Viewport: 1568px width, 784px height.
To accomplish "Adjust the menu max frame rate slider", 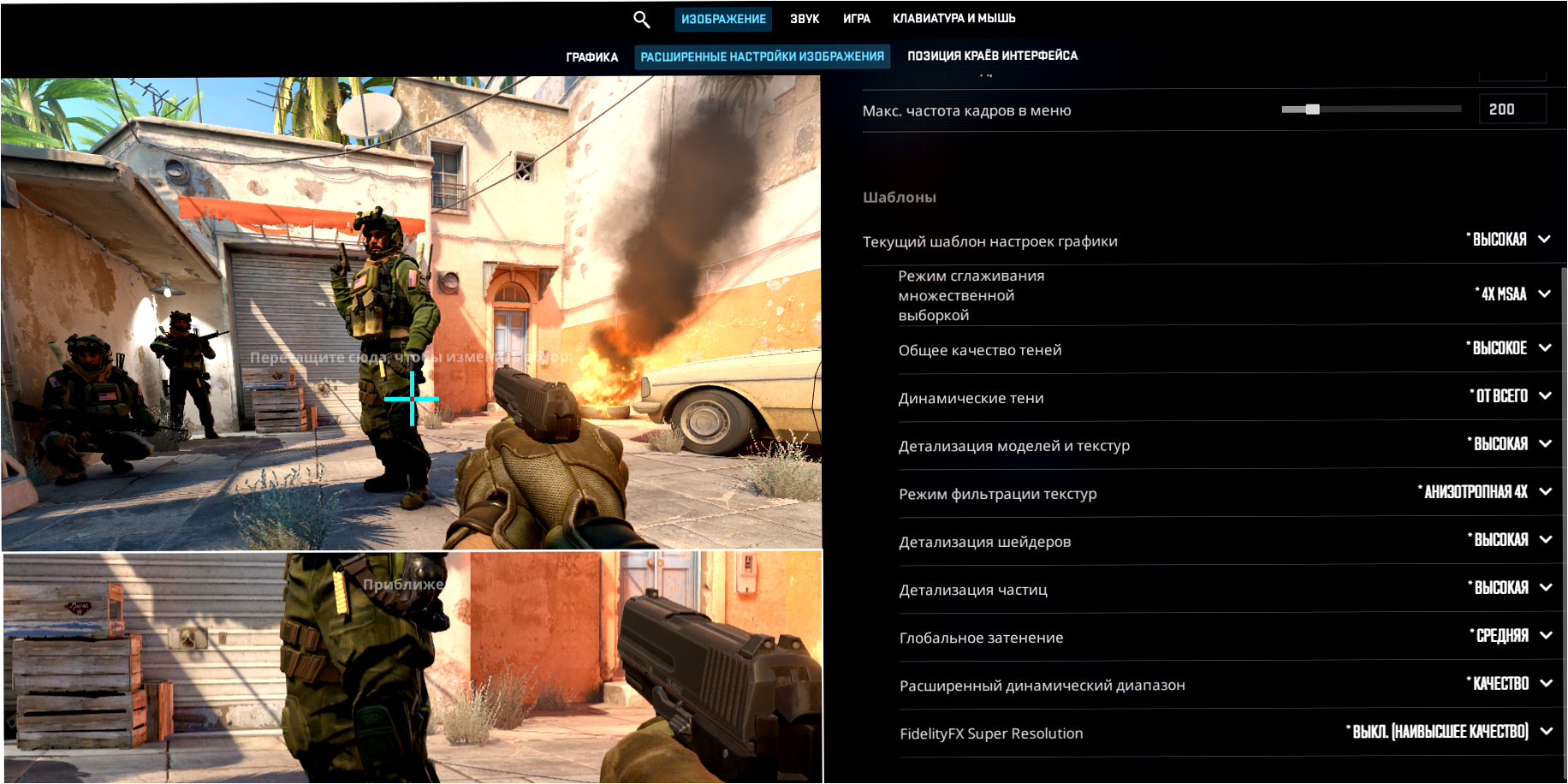I will point(1371,110).
